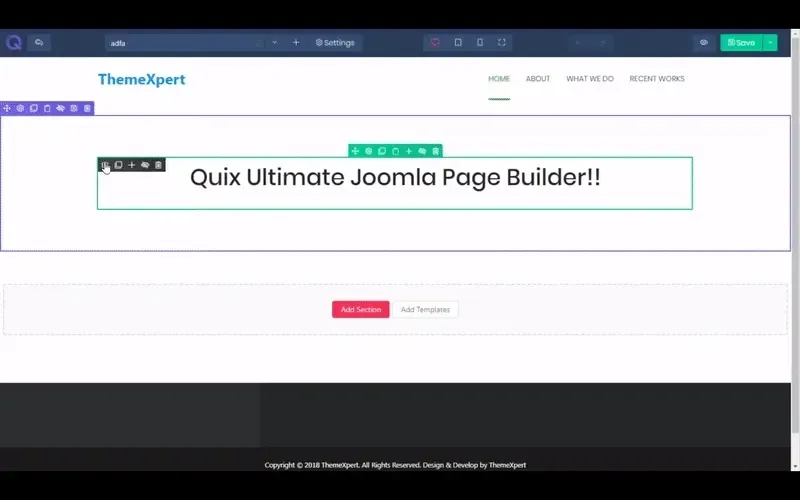The image size is (800, 500).
Task: Open the chat bubbles icon in top bar
Action: (39, 42)
